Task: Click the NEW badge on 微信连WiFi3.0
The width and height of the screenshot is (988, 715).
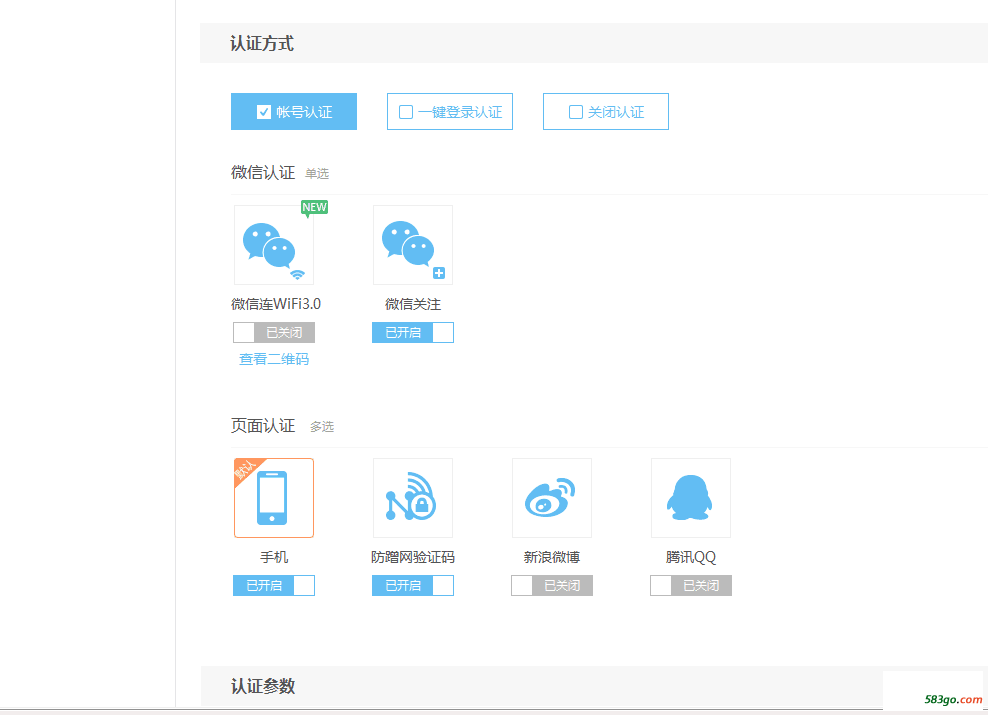Action: pyautogui.click(x=314, y=208)
